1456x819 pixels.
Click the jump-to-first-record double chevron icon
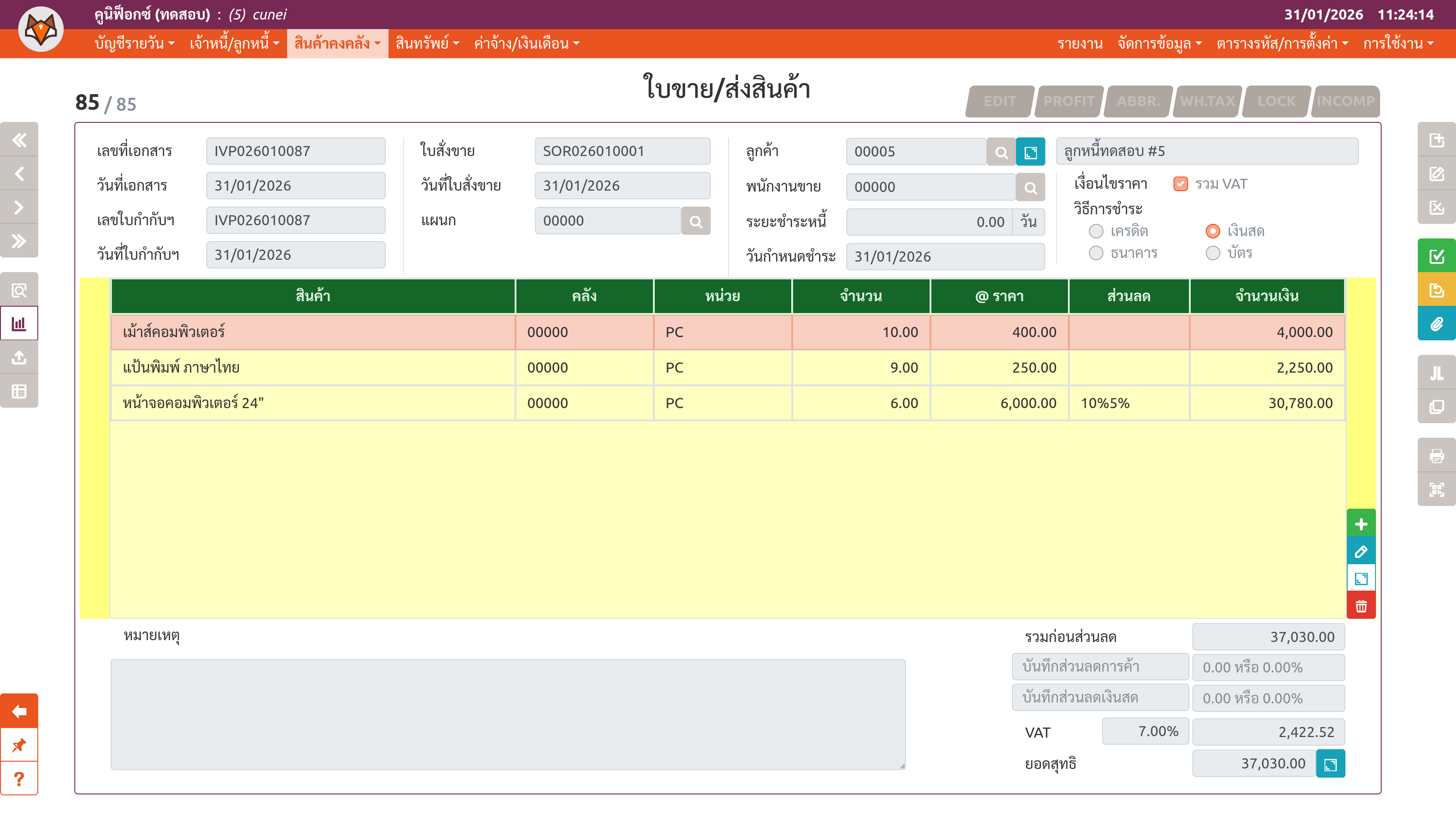point(19,140)
